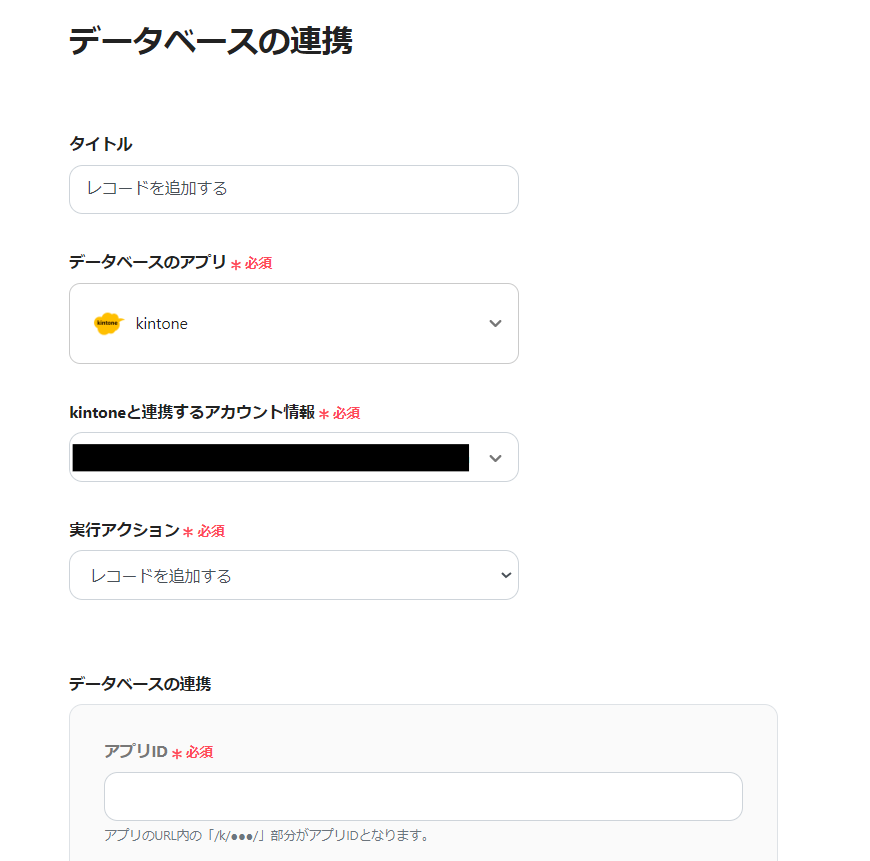Click the kintoneと連携するアカウント情報 label
Viewport: 870px width, 861px height.
coord(192,412)
